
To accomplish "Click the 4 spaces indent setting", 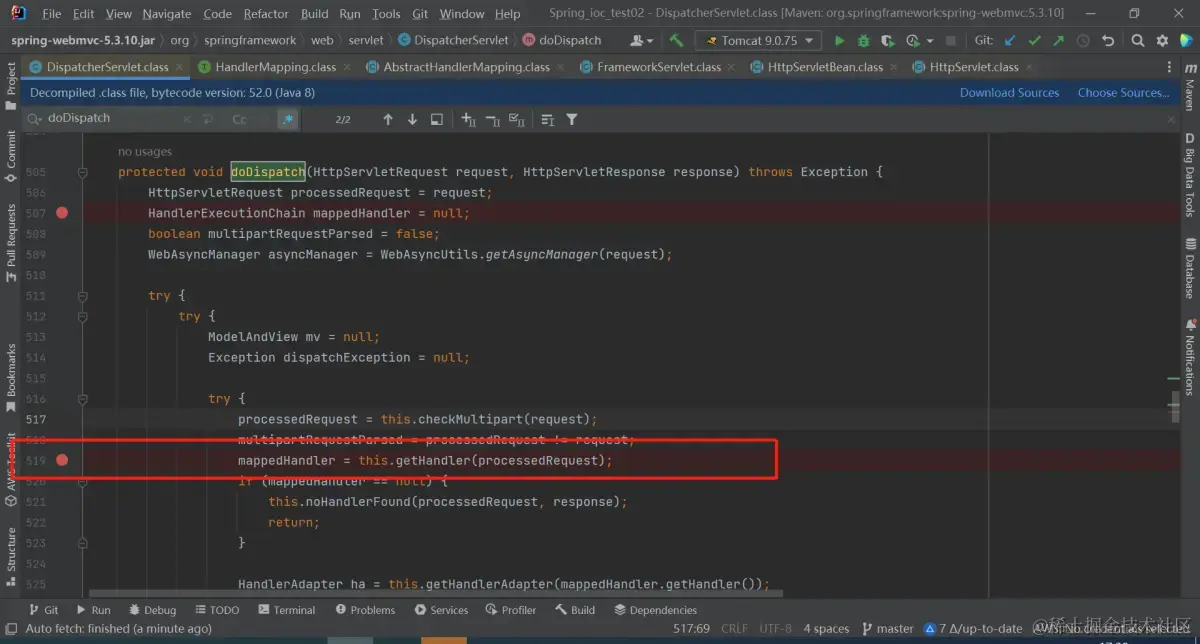I will [x=826, y=629].
